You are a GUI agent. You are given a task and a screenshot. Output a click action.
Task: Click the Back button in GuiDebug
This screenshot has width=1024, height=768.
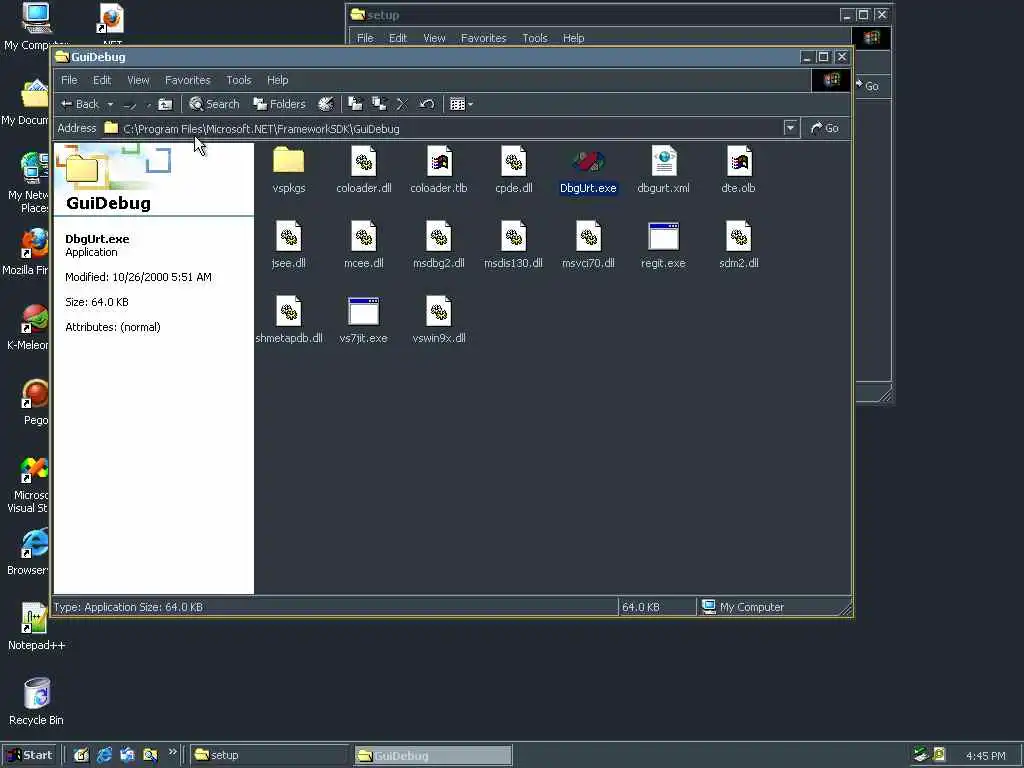(x=80, y=104)
